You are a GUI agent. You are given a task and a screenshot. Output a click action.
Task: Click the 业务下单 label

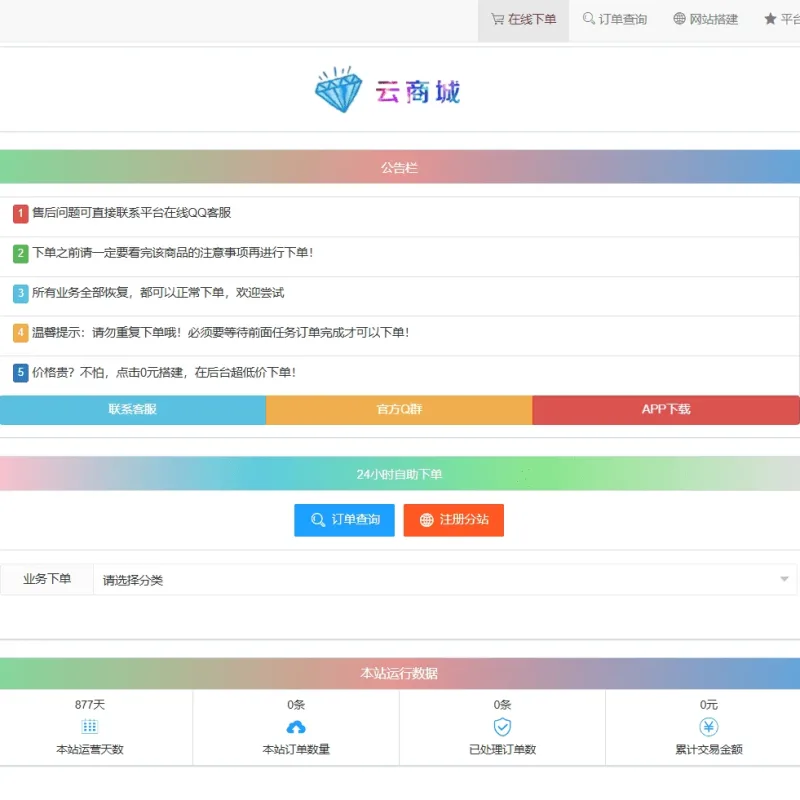(47, 579)
